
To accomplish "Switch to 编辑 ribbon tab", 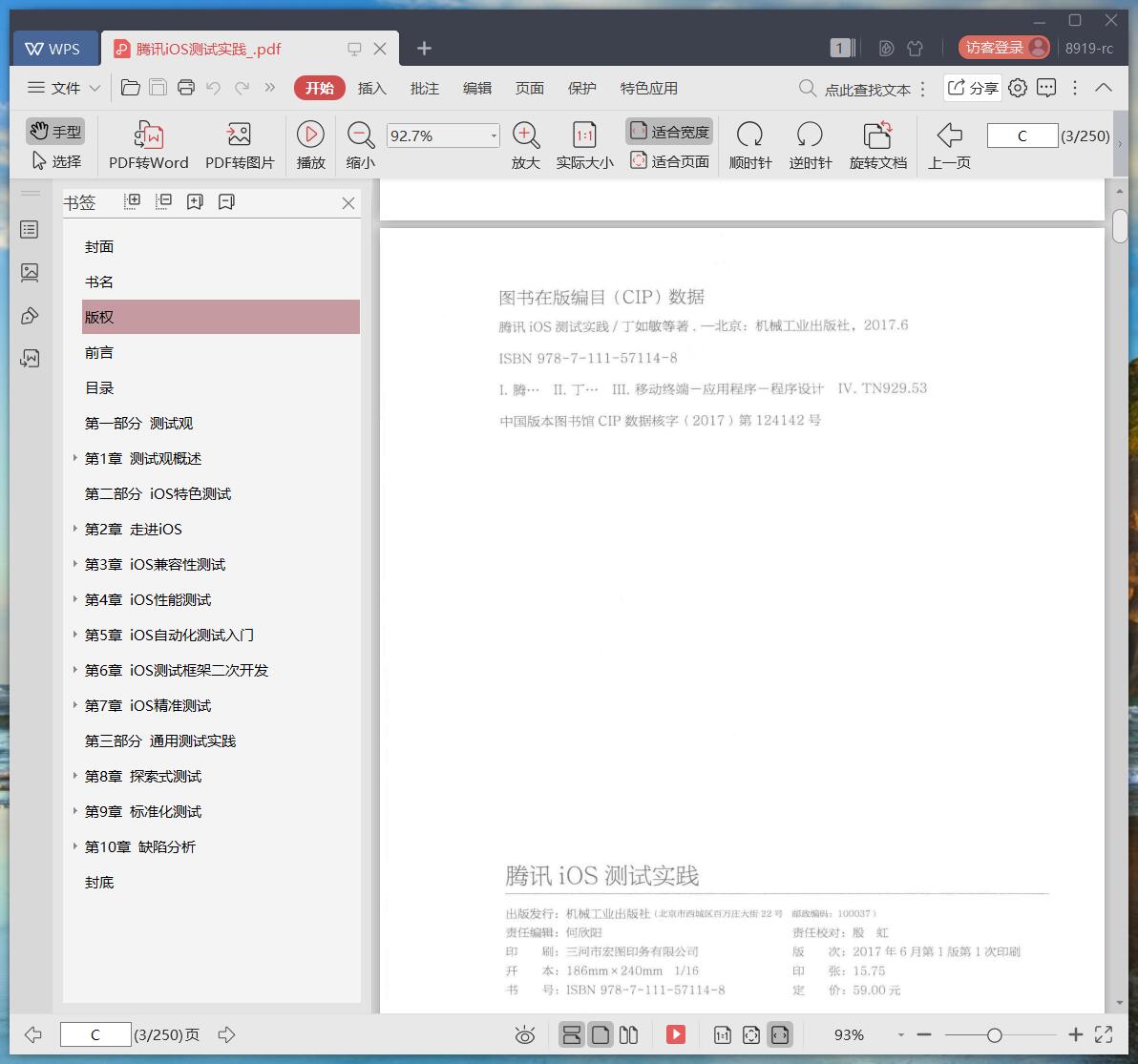I will (476, 88).
